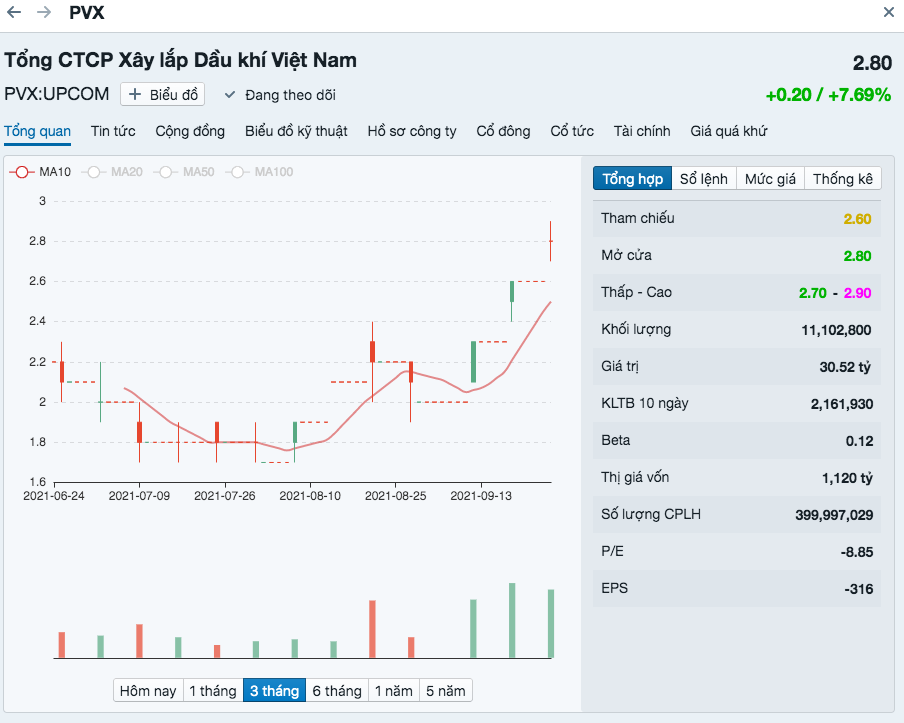The height and width of the screenshot is (723, 904).
Task: Click the Giá trị value 30.52 tỷ
Action: coord(845,367)
